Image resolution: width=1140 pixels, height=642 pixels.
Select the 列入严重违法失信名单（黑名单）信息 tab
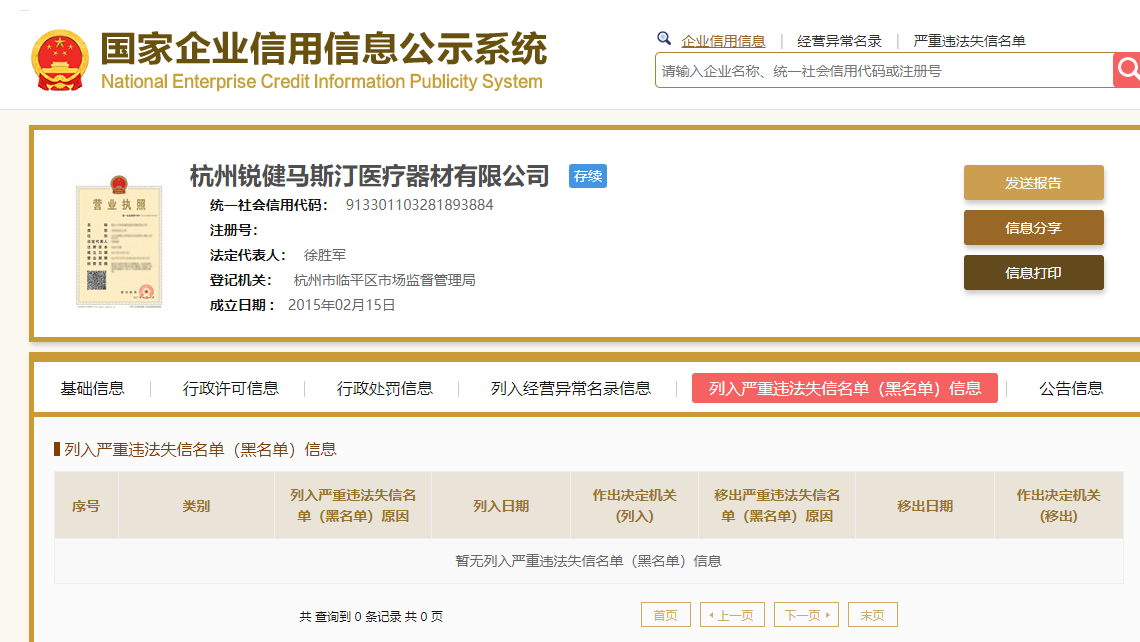tap(845, 388)
